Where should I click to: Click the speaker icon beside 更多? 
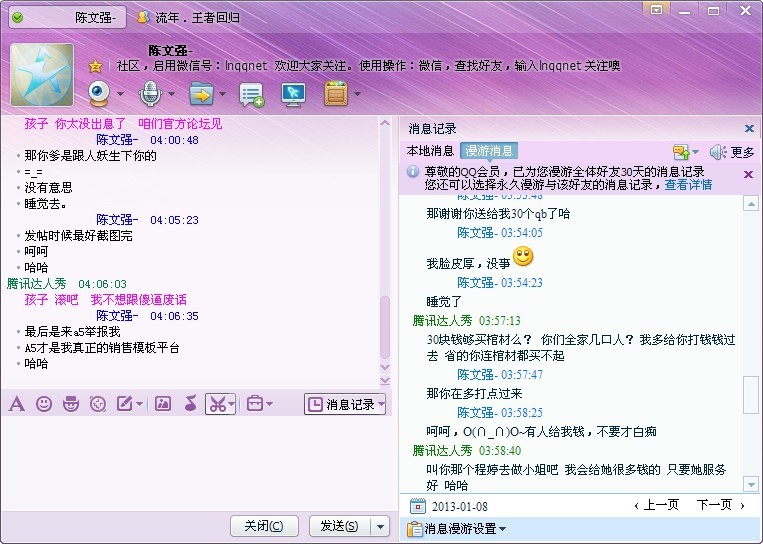pos(718,152)
